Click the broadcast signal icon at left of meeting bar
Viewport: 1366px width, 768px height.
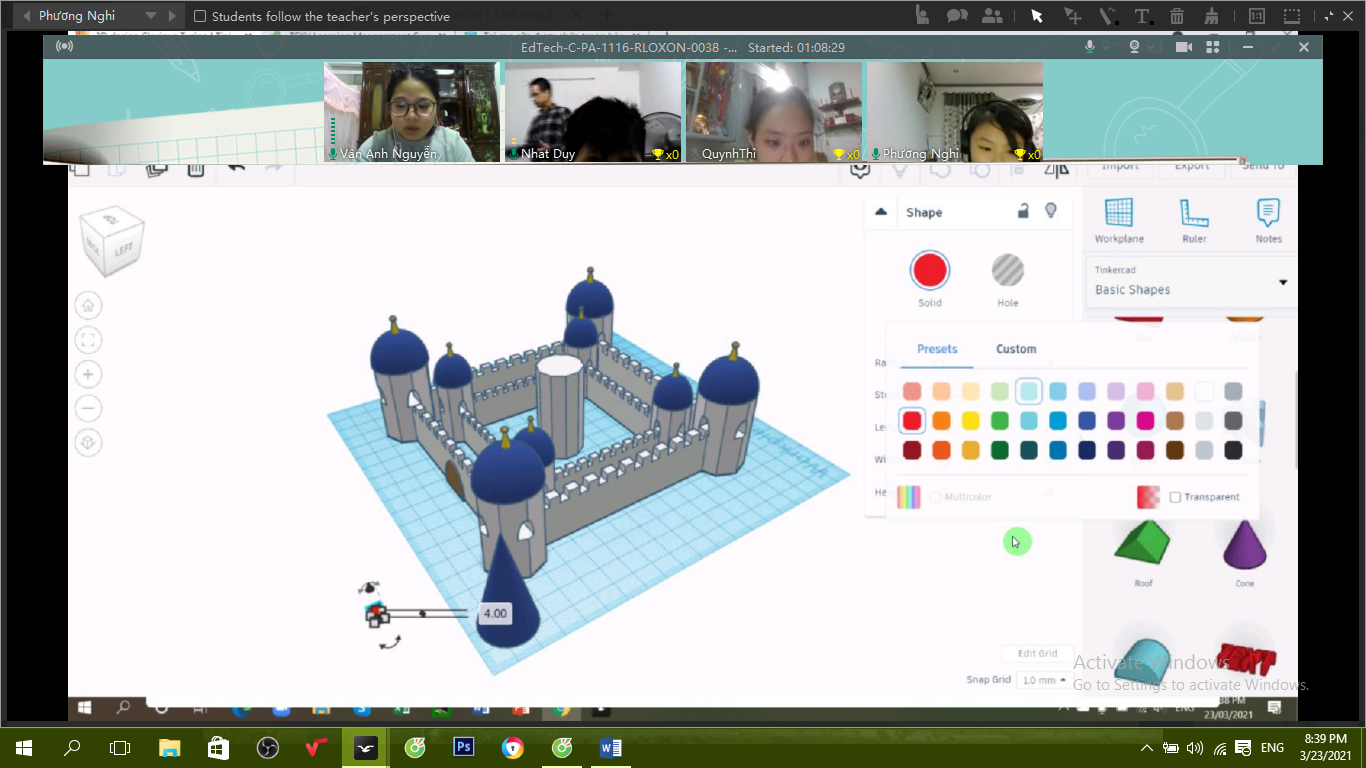[64, 47]
